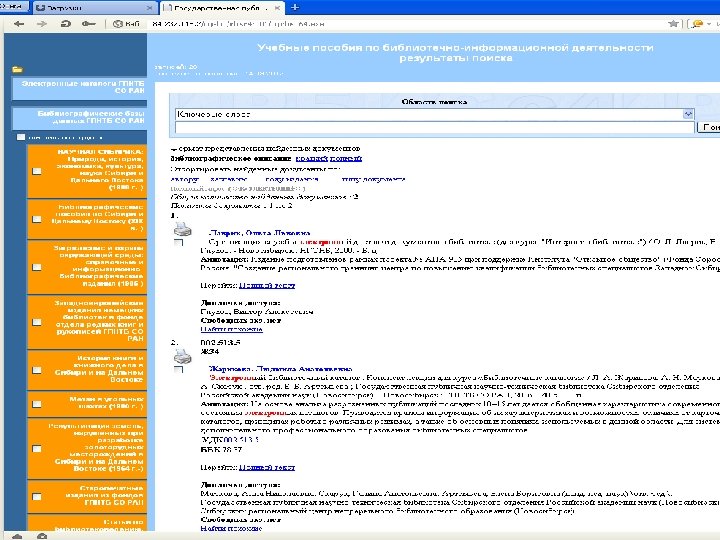The width and height of the screenshot is (720, 540).
Task: Mark the checkbox of search result 2
Action: pyautogui.click(x=178, y=370)
